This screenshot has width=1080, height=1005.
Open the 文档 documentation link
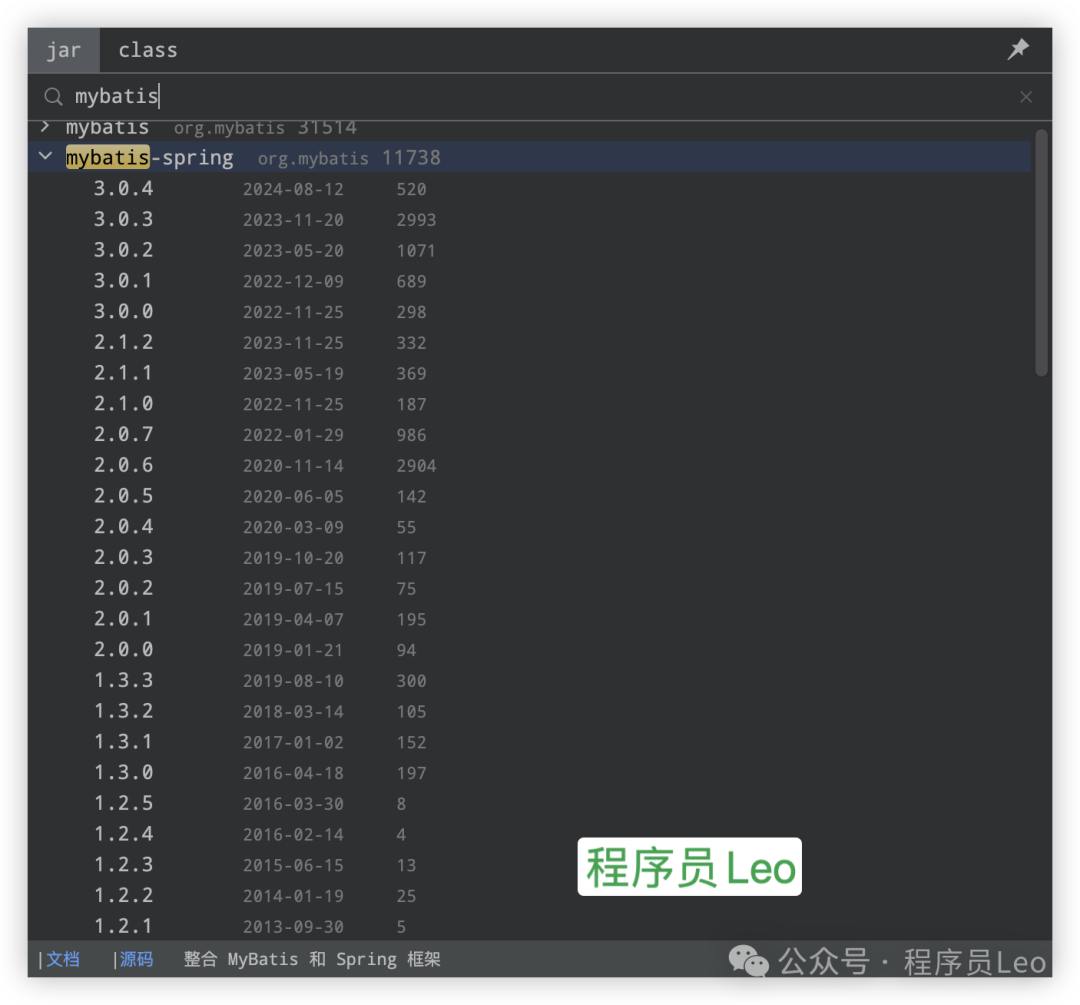[x=63, y=959]
